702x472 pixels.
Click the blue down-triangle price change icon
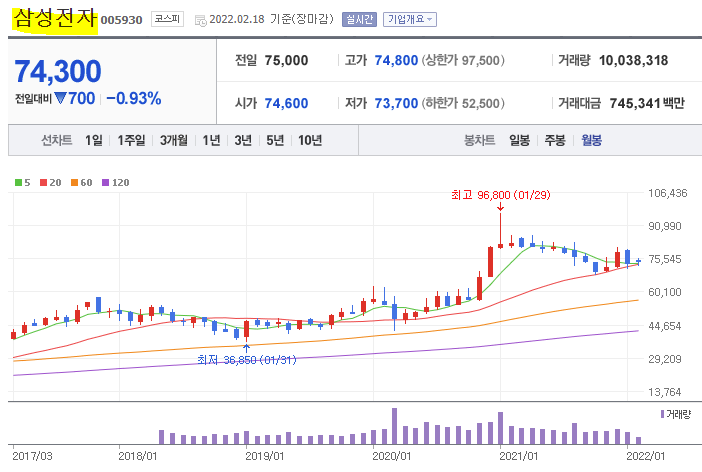(x=60, y=98)
